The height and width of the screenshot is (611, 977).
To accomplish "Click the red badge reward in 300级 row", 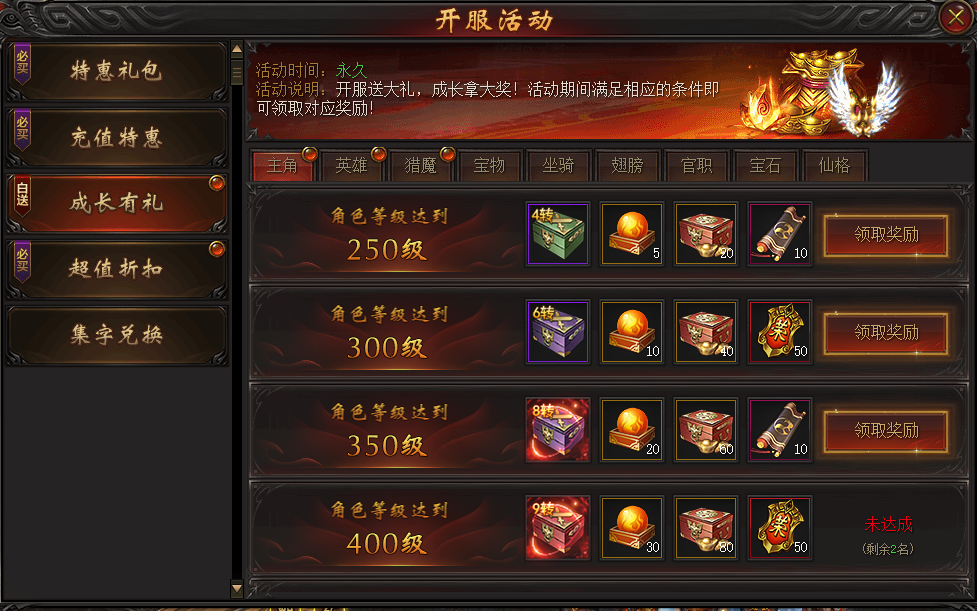I will point(780,331).
